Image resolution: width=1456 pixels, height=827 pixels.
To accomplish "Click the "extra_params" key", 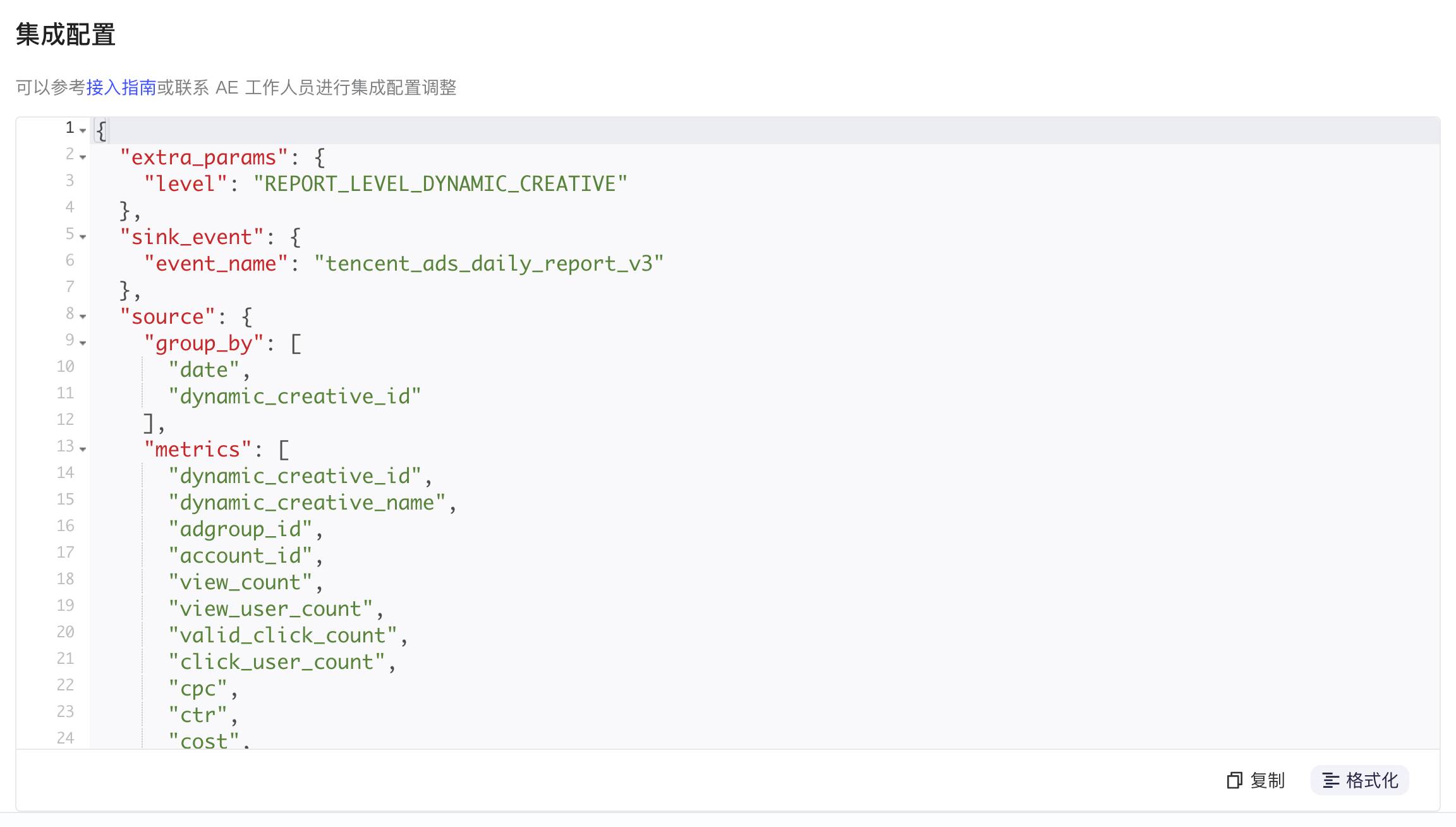I will [x=203, y=157].
